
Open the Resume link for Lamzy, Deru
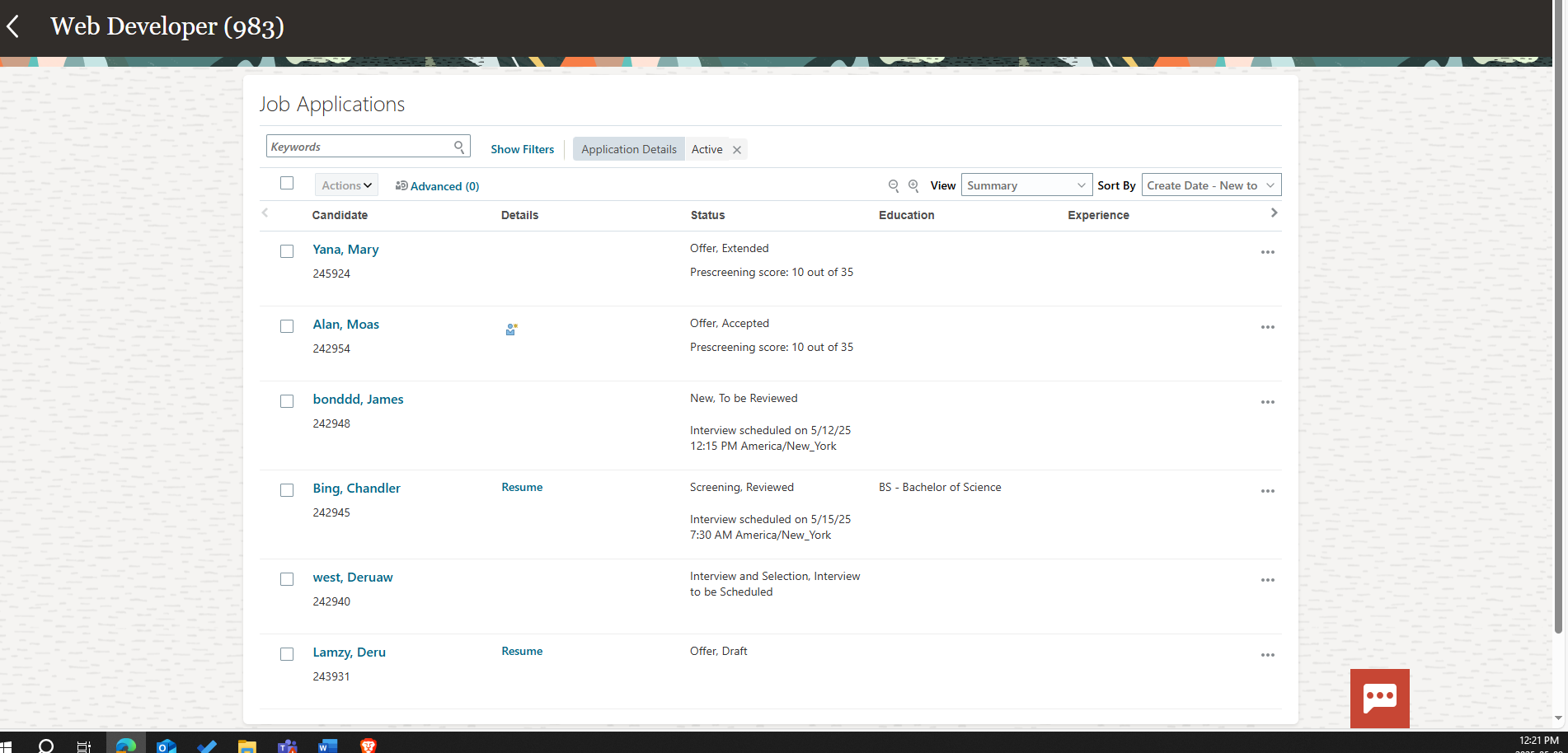(521, 651)
